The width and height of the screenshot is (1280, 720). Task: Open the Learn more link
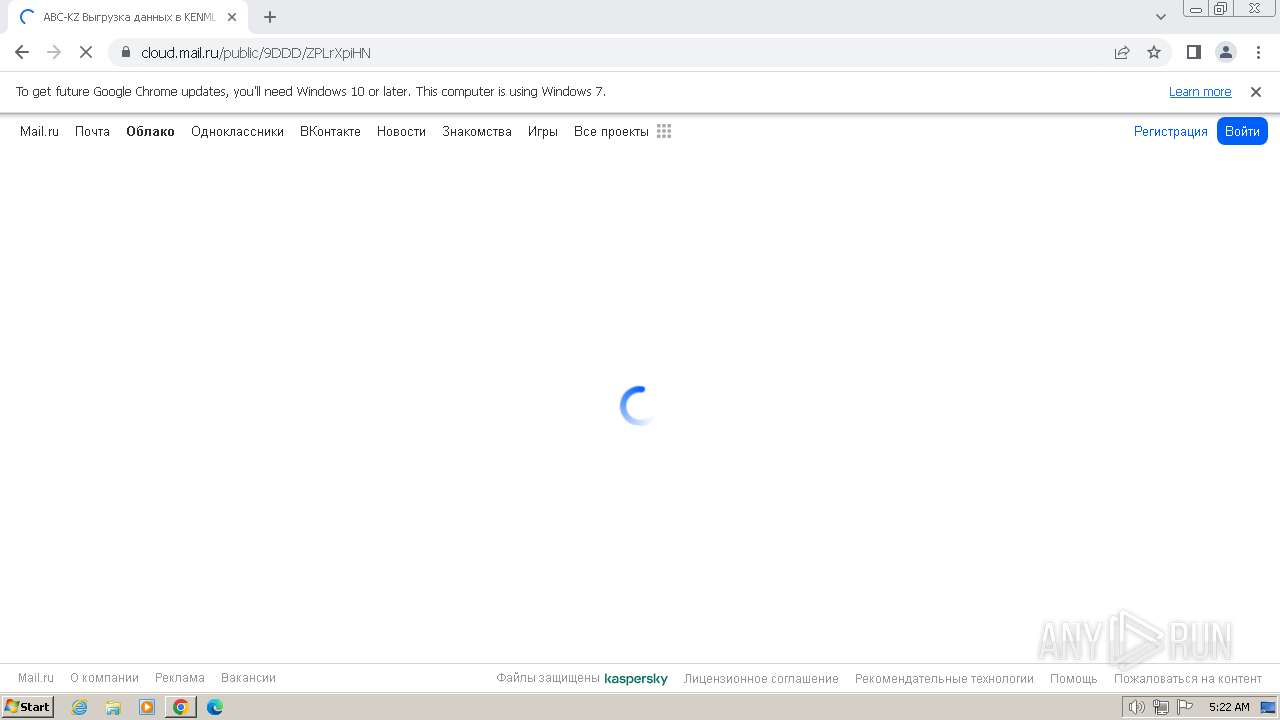pos(1200,92)
